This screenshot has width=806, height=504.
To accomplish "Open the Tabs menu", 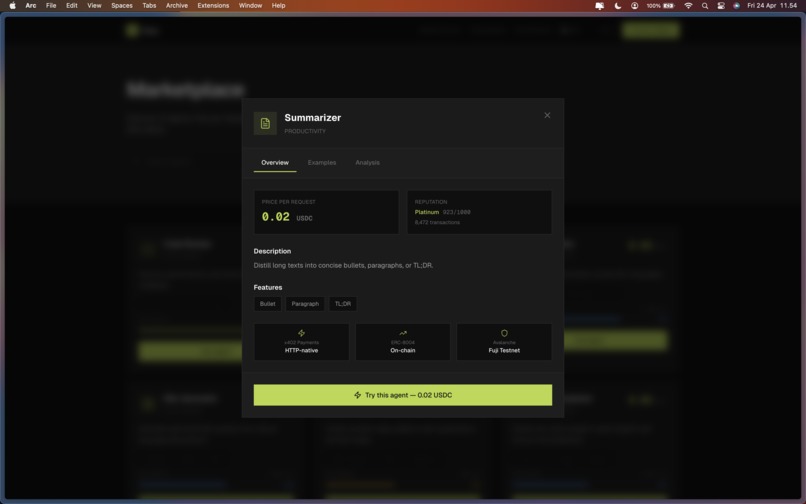I will pyautogui.click(x=149, y=6).
